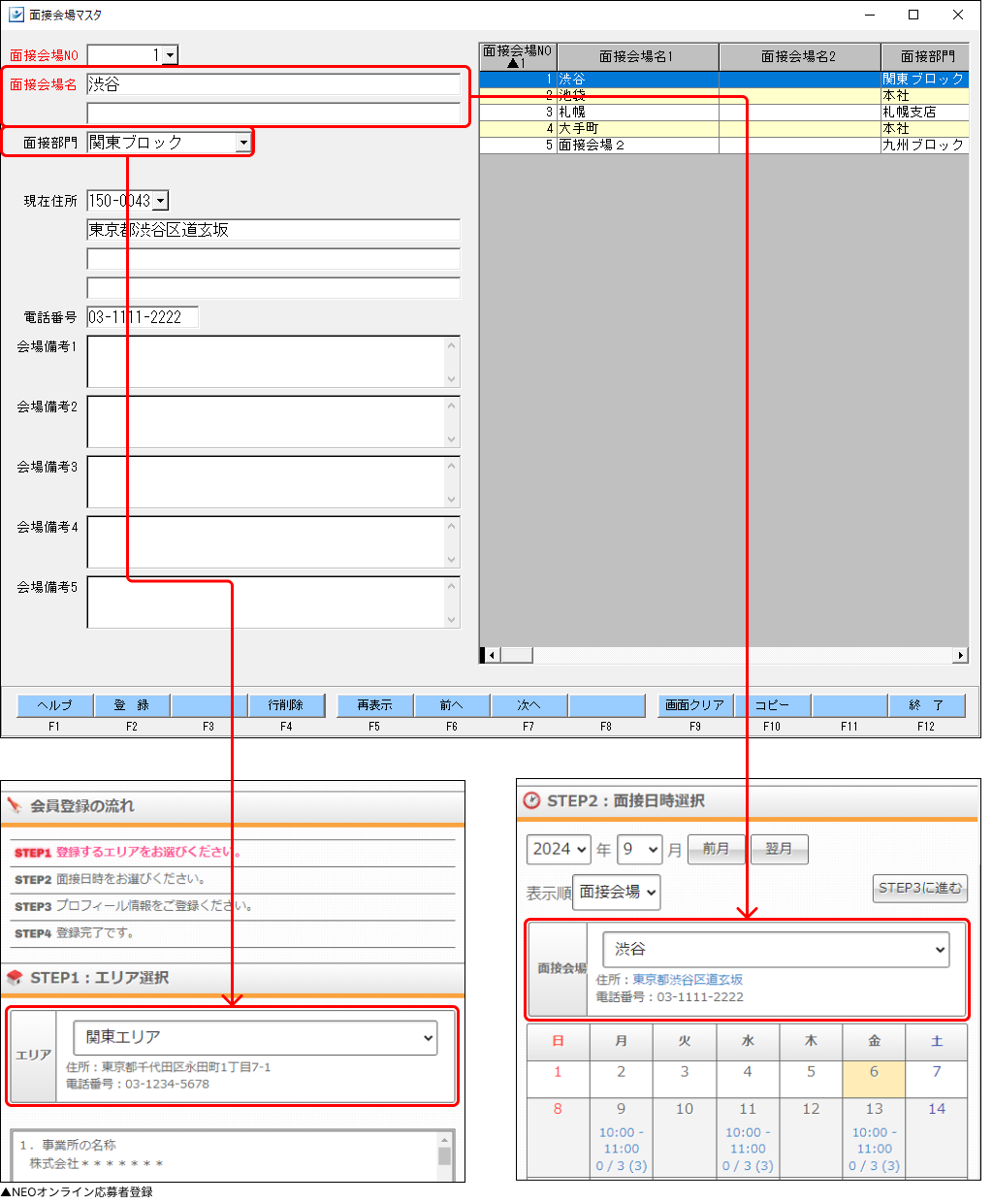
Task: Go to previous record with 前へ
Action: (452, 705)
